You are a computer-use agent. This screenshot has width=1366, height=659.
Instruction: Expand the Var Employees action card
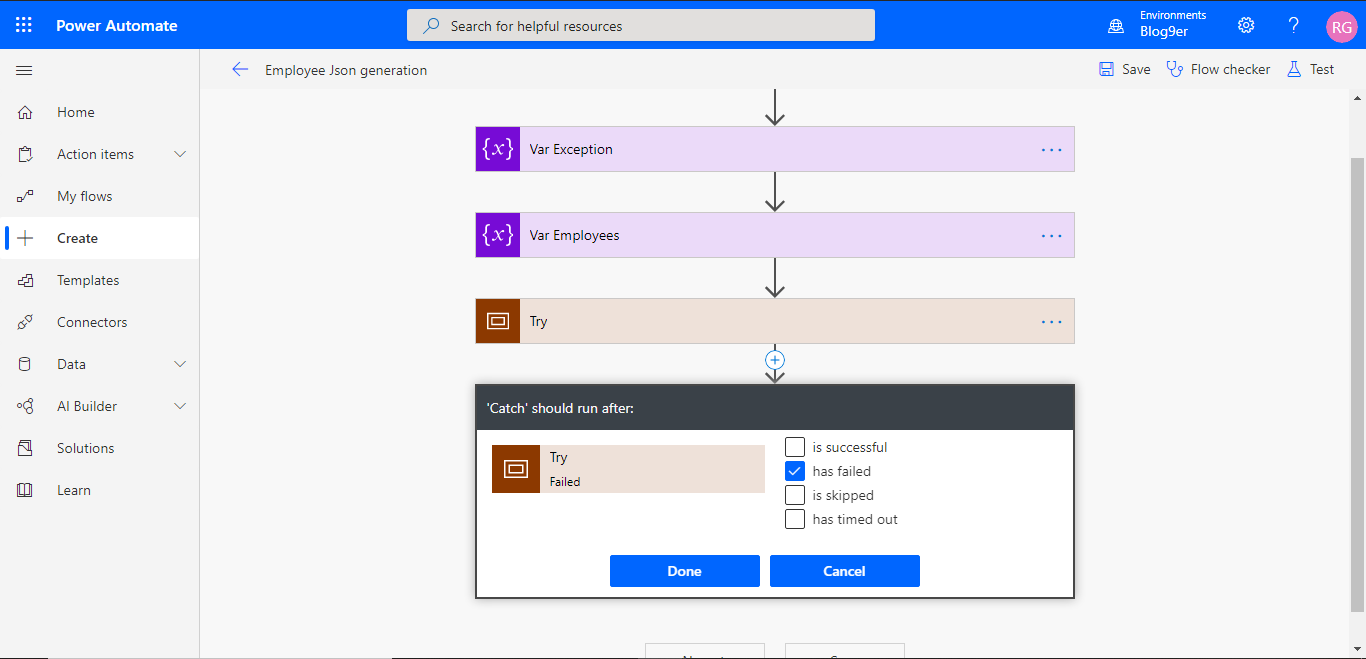775,235
